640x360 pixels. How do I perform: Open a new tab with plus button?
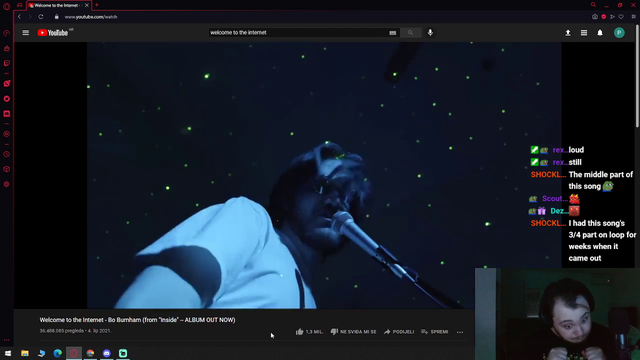tap(97, 5)
